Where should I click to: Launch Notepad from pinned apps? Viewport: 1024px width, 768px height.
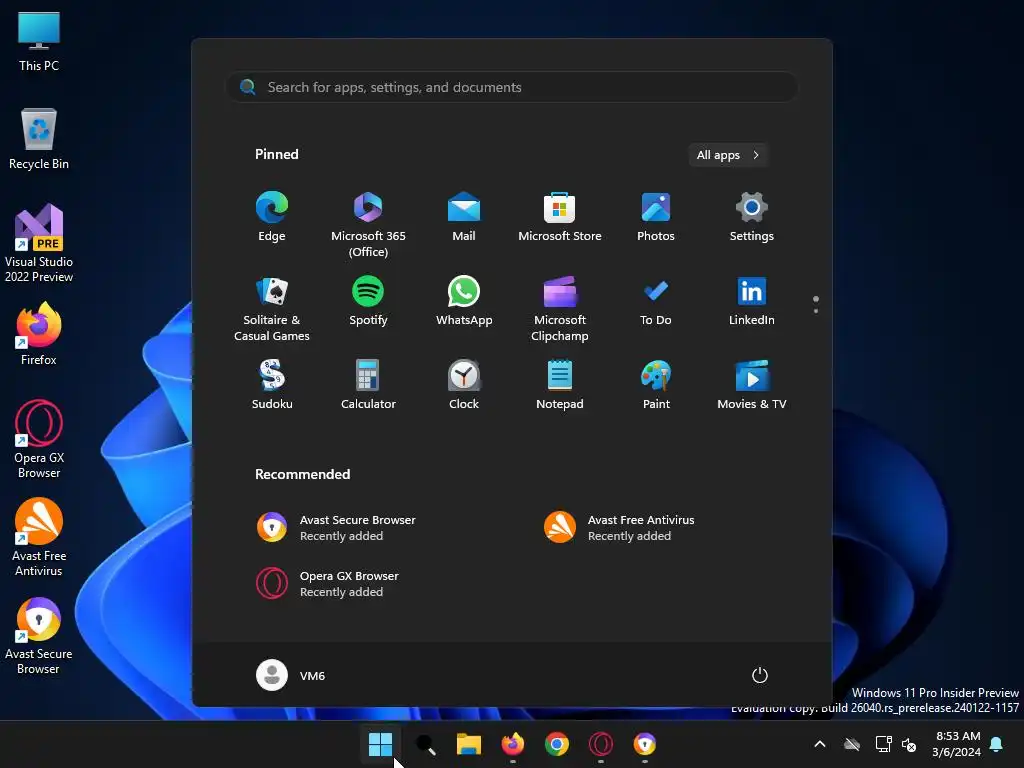click(x=560, y=385)
